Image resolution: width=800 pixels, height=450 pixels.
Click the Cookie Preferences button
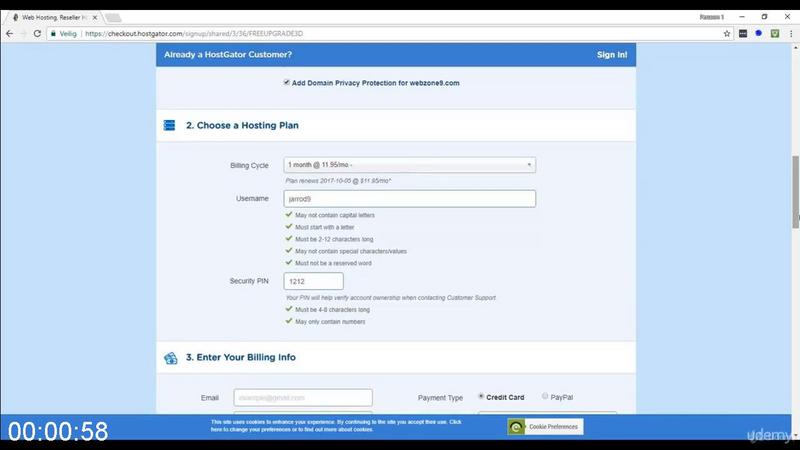click(545, 427)
